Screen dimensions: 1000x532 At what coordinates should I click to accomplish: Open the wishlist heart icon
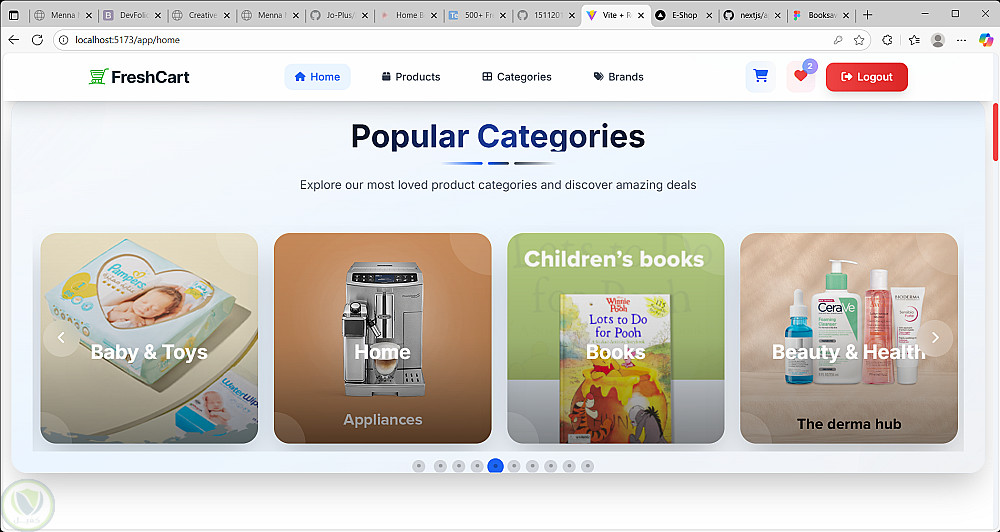(801, 77)
